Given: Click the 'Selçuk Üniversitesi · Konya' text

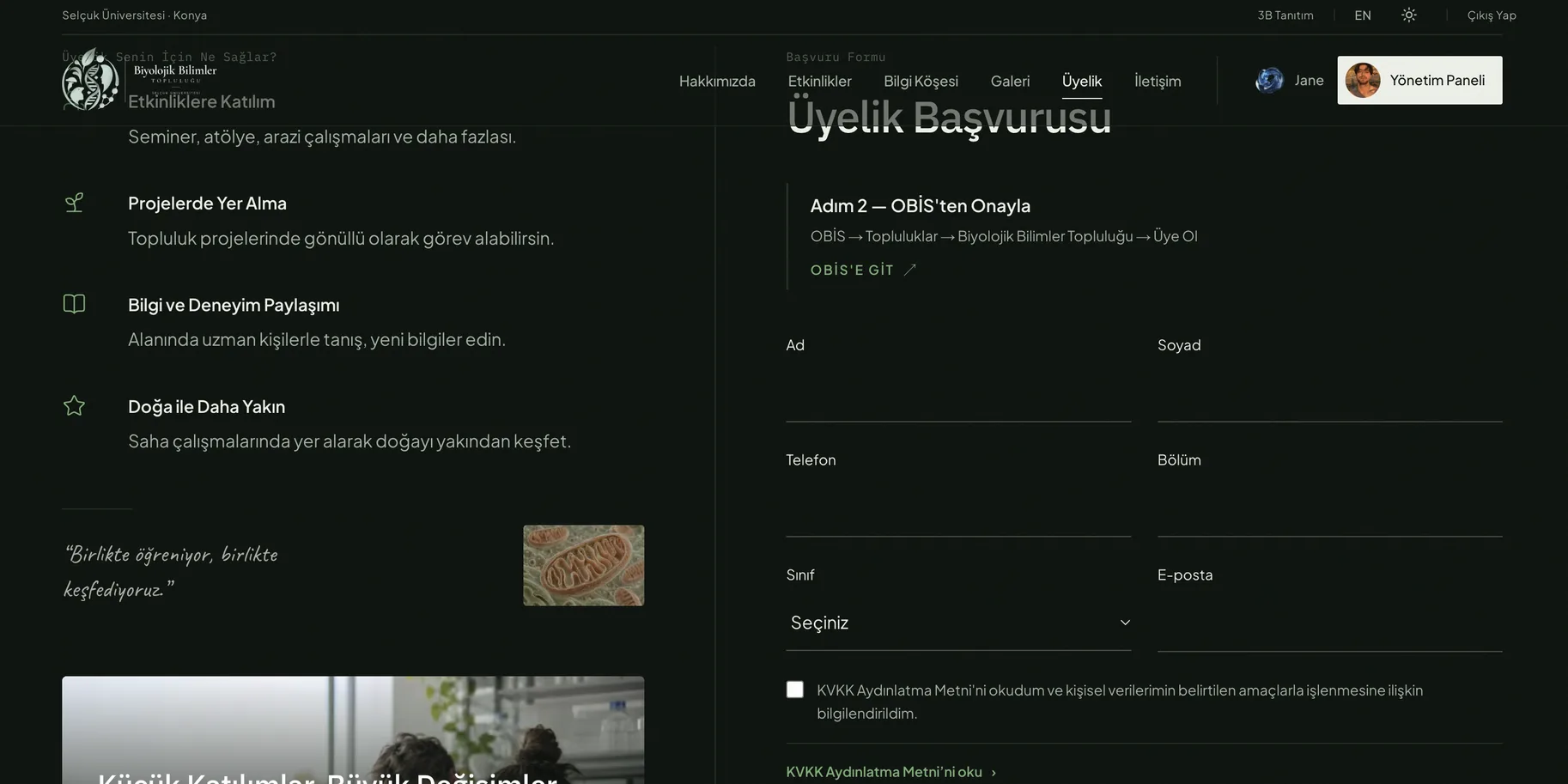Looking at the screenshot, I should [134, 15].
